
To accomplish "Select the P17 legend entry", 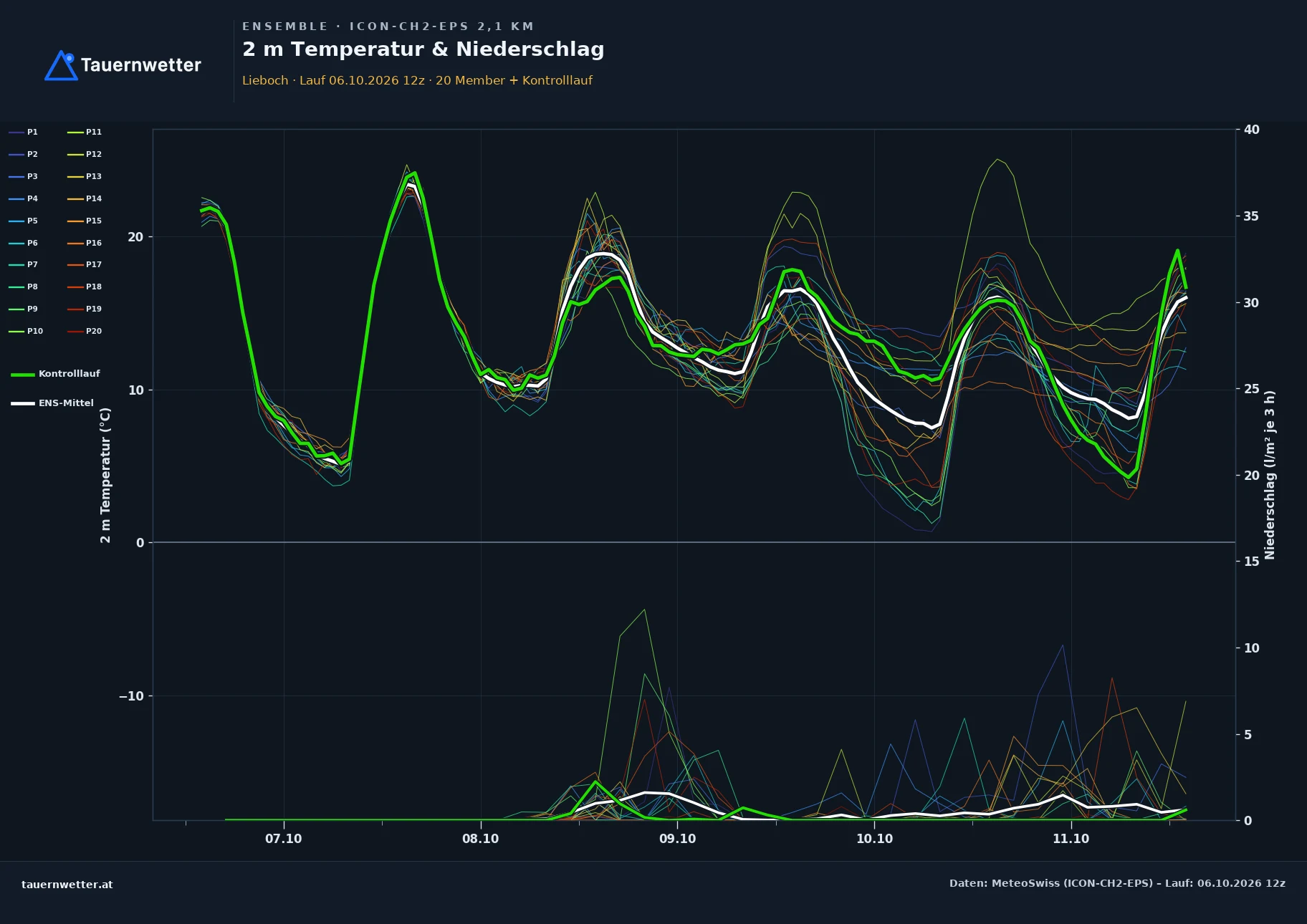I will coord(85,264).
